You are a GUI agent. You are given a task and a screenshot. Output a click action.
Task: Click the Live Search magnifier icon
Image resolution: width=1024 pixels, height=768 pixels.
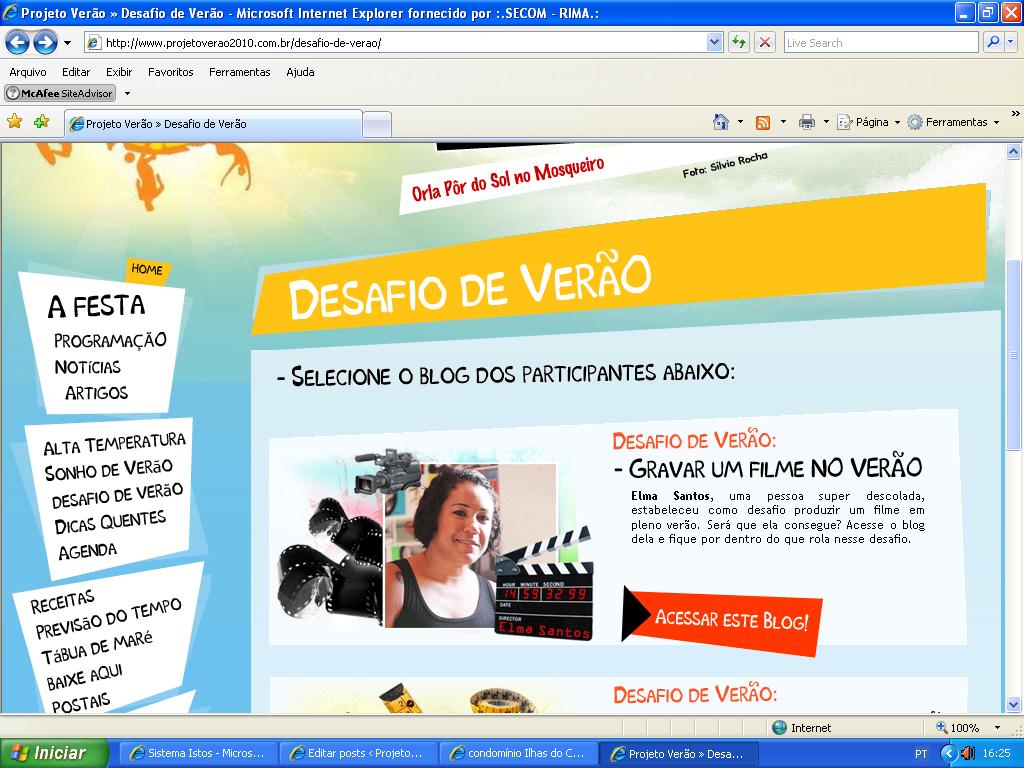click(x=993, y=42)
